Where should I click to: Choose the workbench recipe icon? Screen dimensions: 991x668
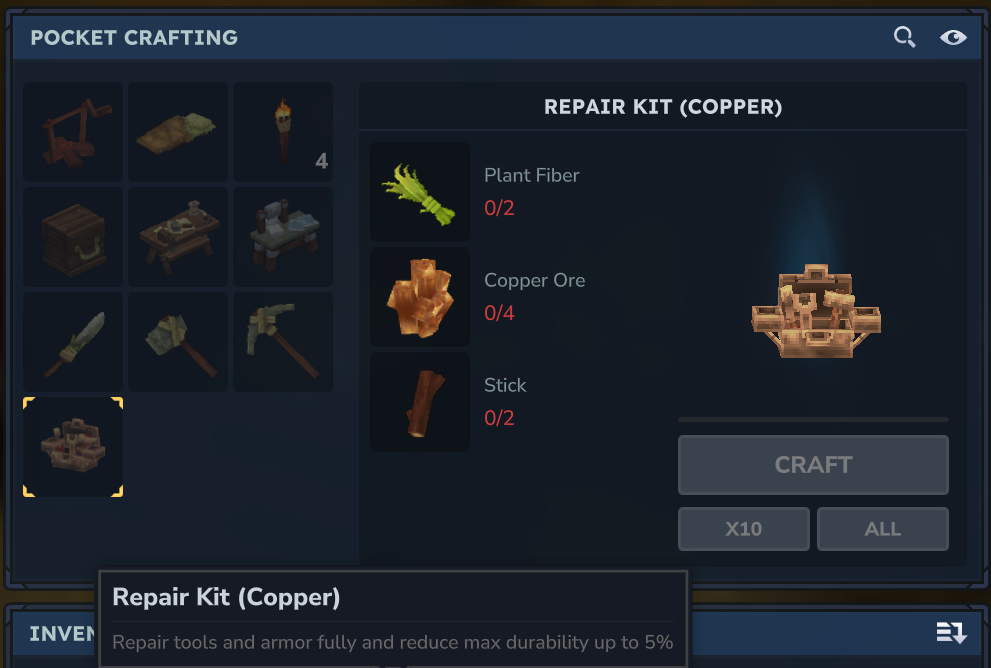[x=178, y=237]
